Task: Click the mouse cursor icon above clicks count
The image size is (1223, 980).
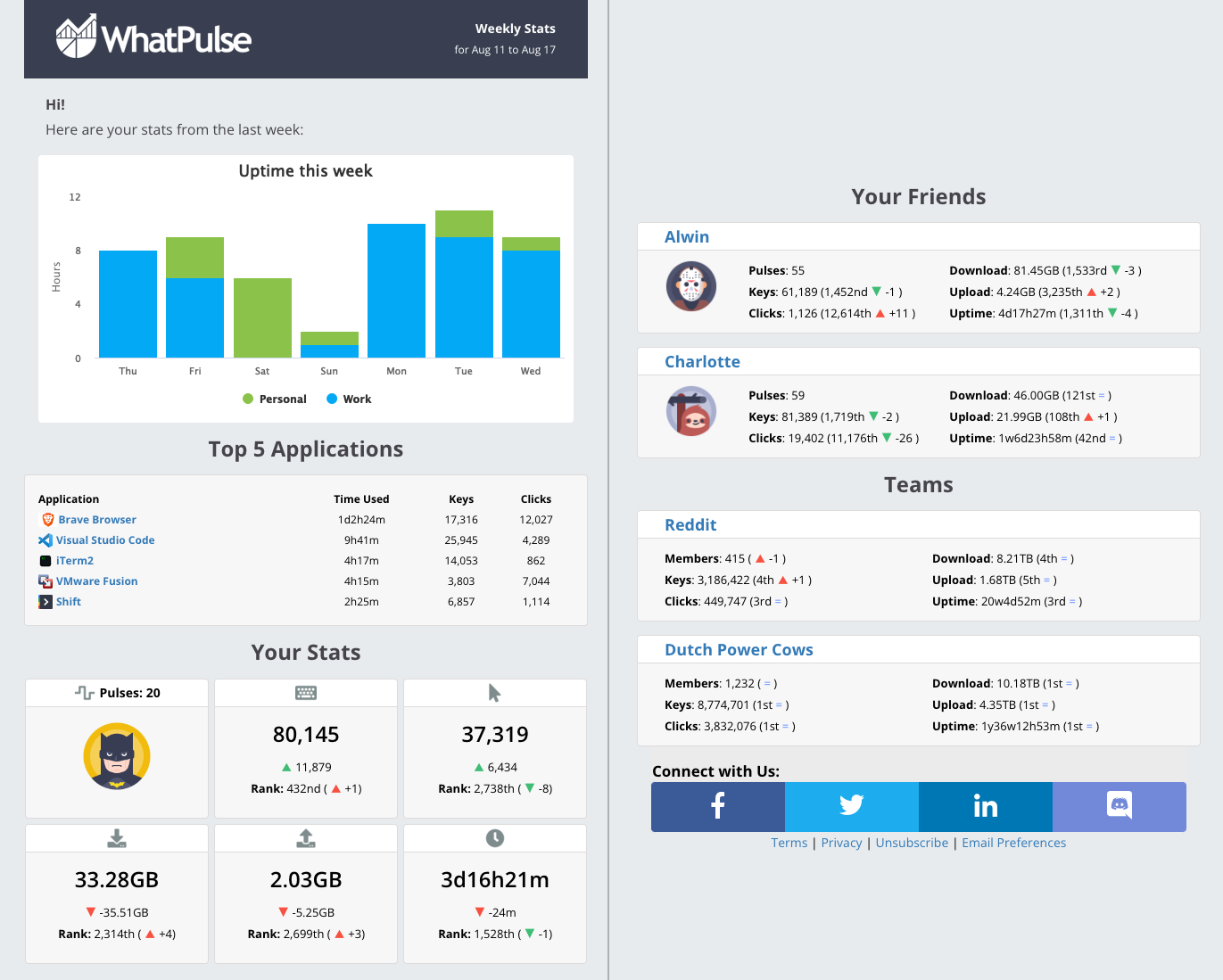Action: pos(494,692)
